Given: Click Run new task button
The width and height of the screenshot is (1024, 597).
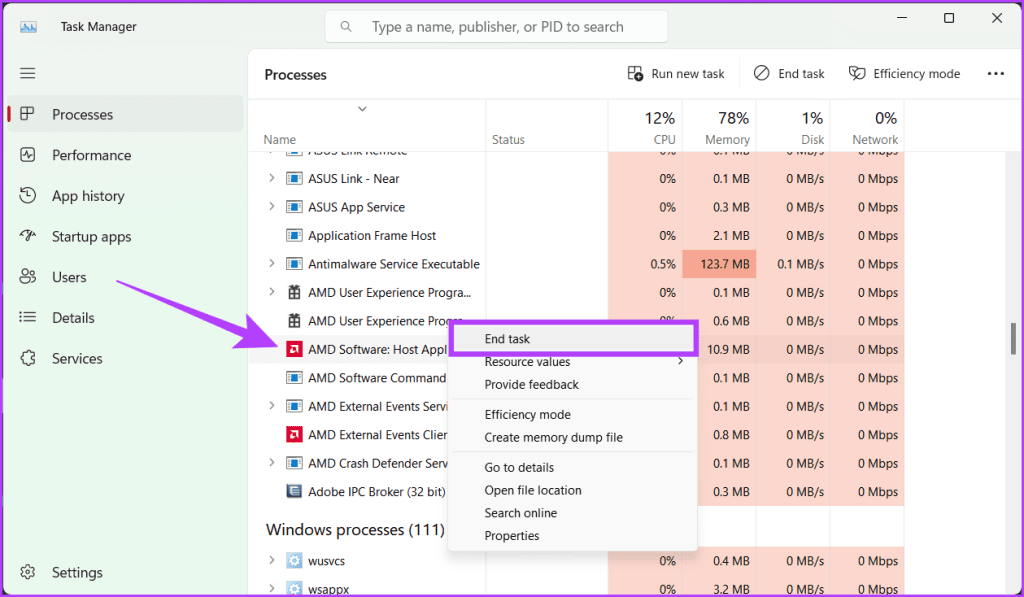Looking at the screenshot, I should (x=676, y=73).
